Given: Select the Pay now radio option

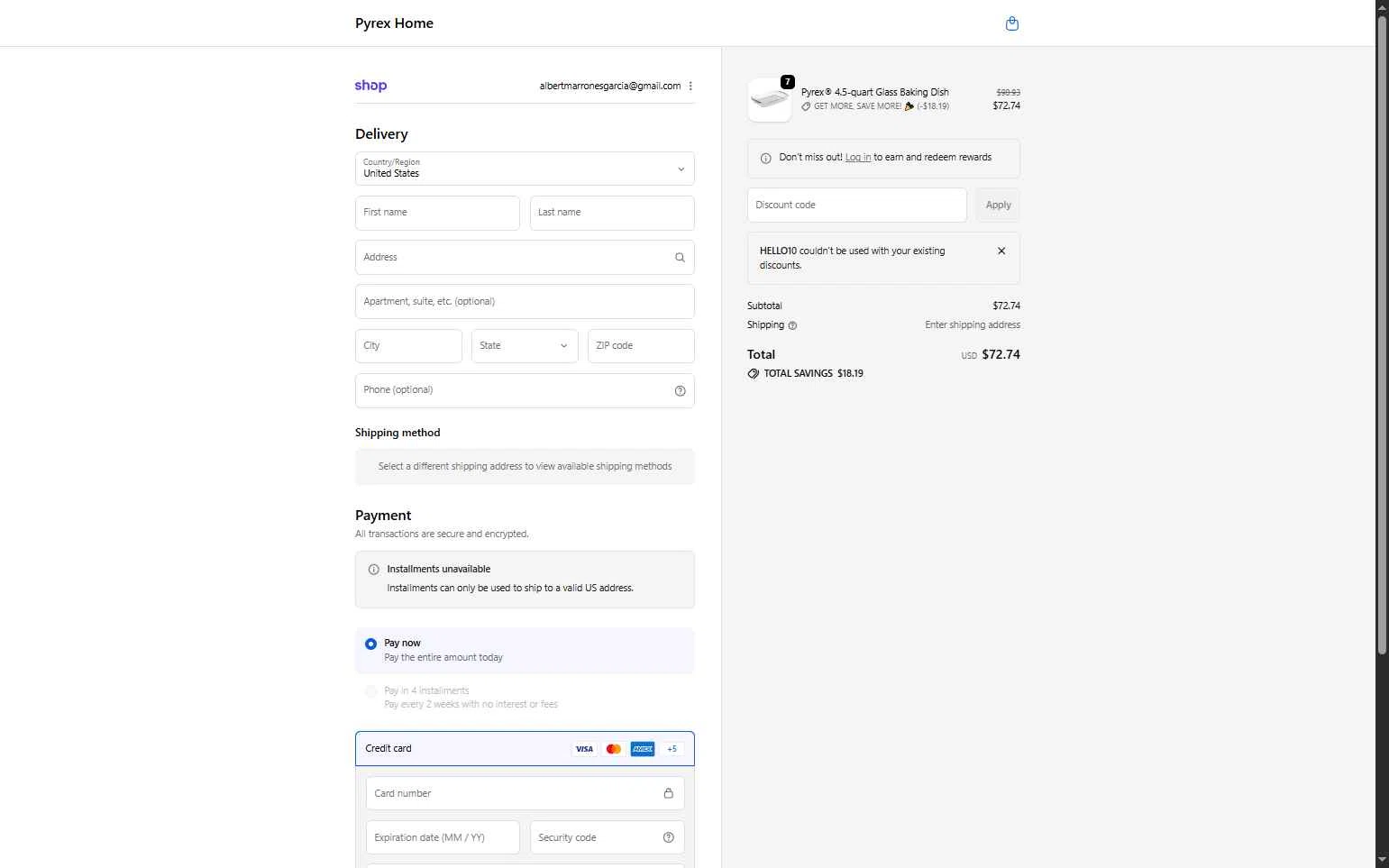Looking at the screenshot, I should click(370, 644).
